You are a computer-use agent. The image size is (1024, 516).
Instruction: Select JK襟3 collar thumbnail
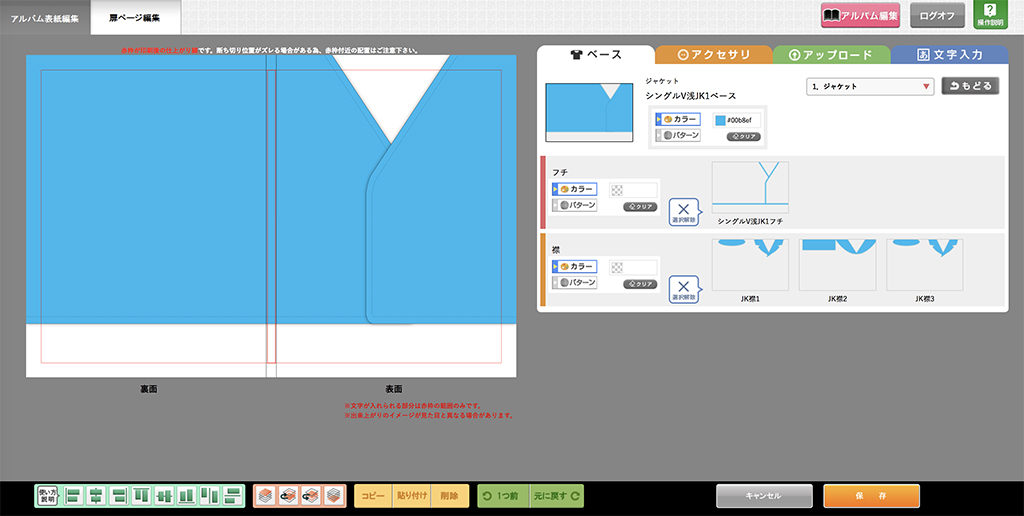[x=925, y=265]
